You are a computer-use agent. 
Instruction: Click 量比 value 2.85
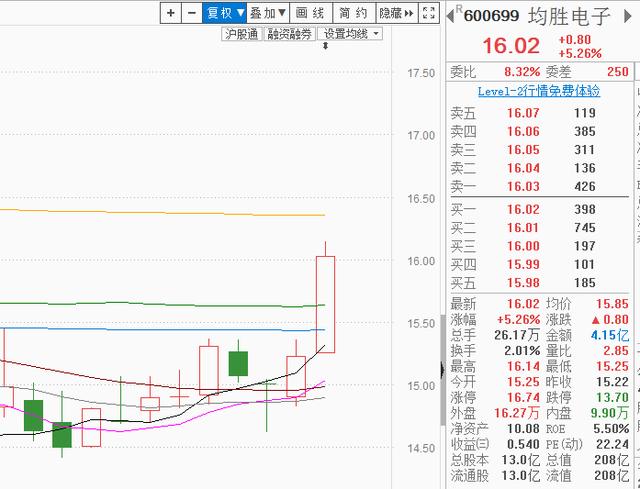tap(616, 351)
